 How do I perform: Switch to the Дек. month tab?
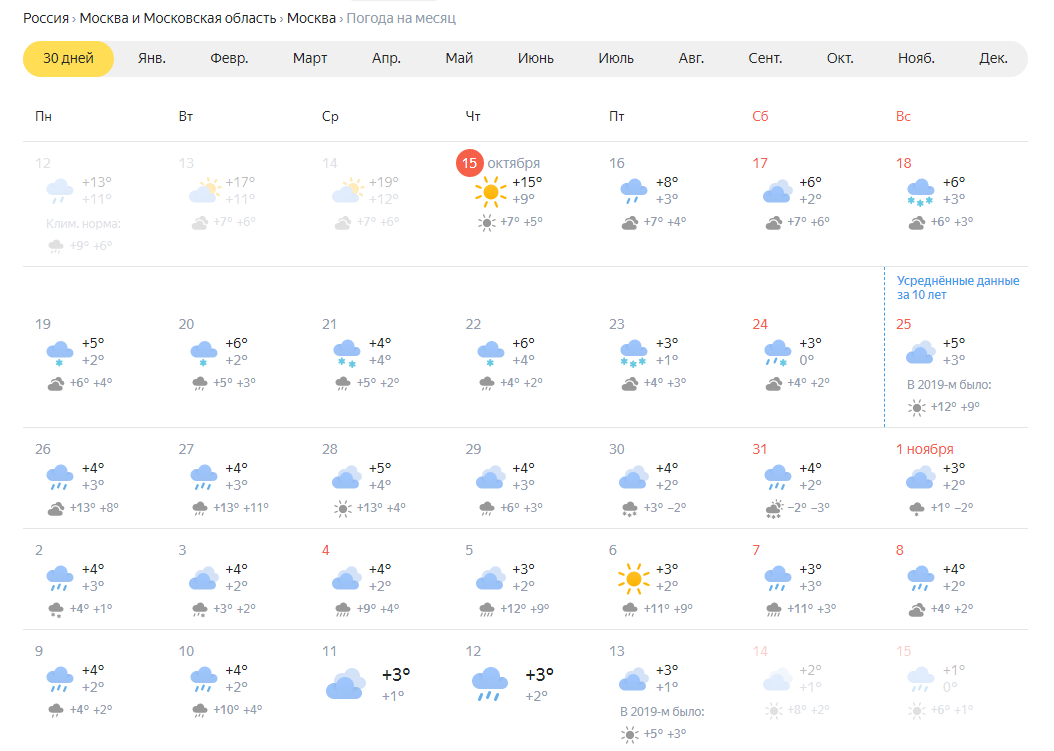click(x=993, y=58)
